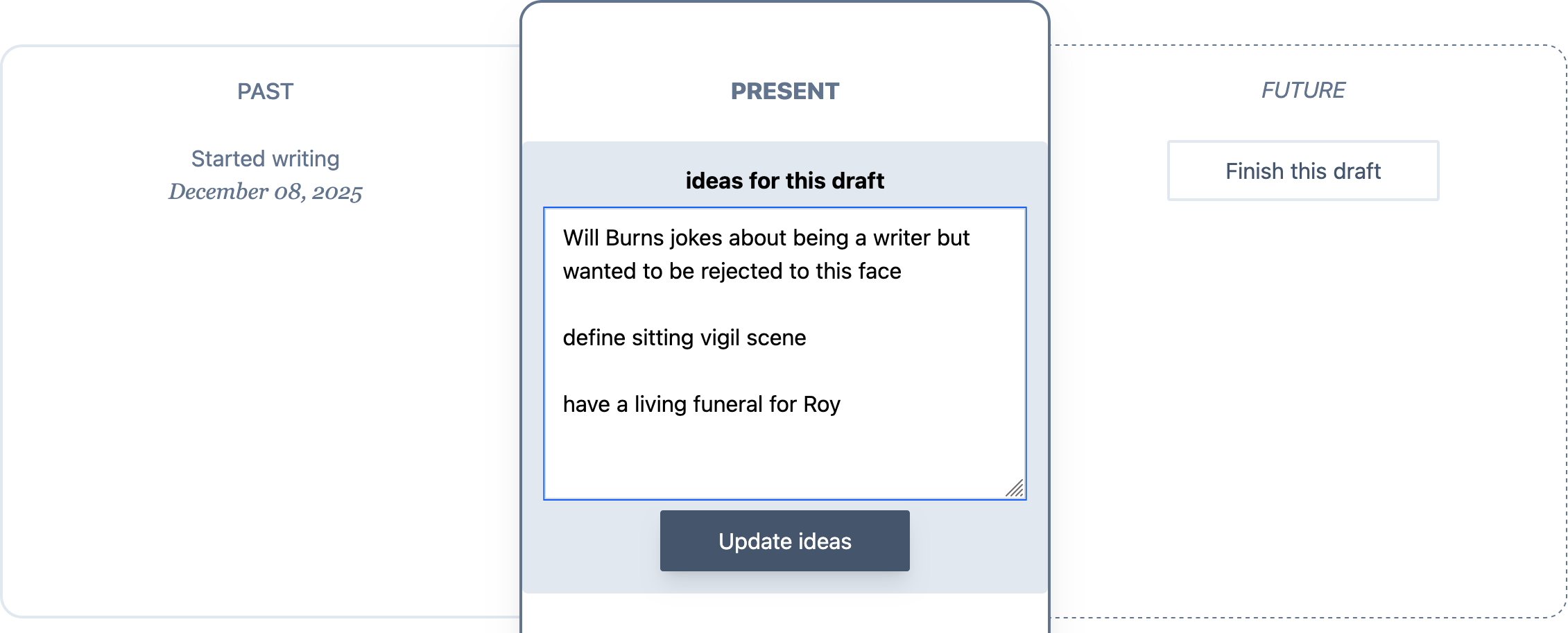Click the border of the Finish this draft box
1568x633 pixels.
[1302, 143]
